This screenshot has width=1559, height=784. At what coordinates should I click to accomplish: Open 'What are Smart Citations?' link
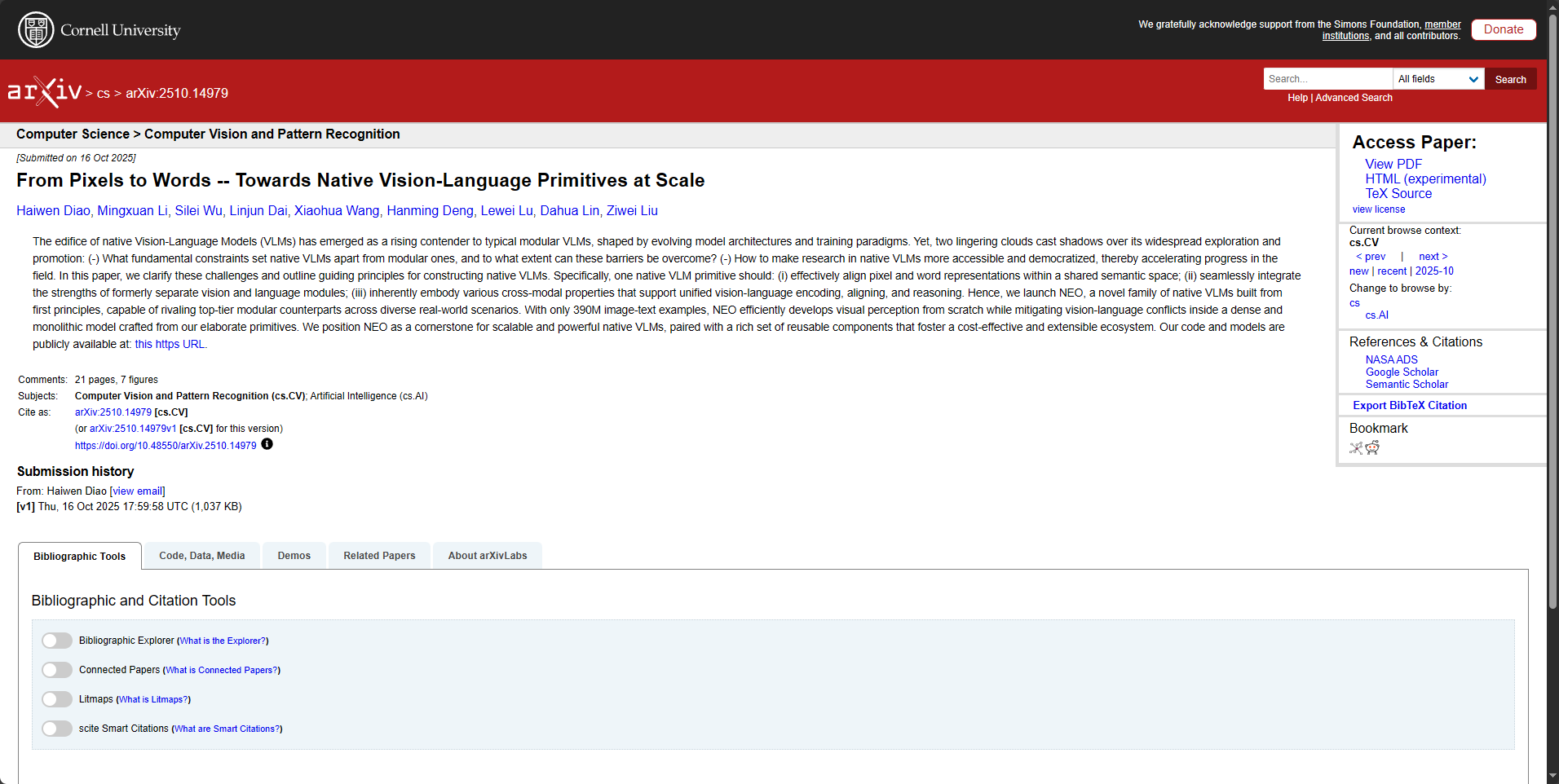227,729
